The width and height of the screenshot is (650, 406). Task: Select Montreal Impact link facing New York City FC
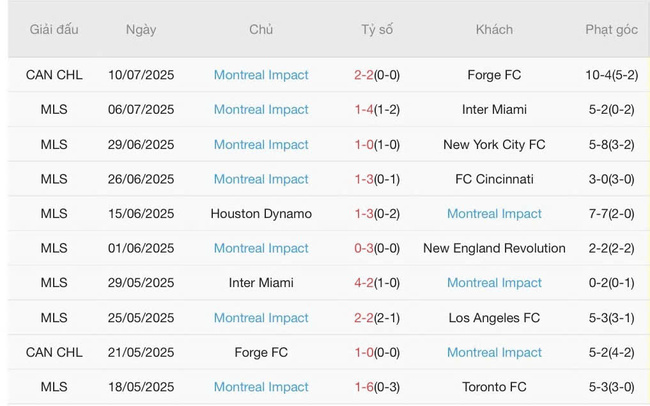click(x=261, y=145)
